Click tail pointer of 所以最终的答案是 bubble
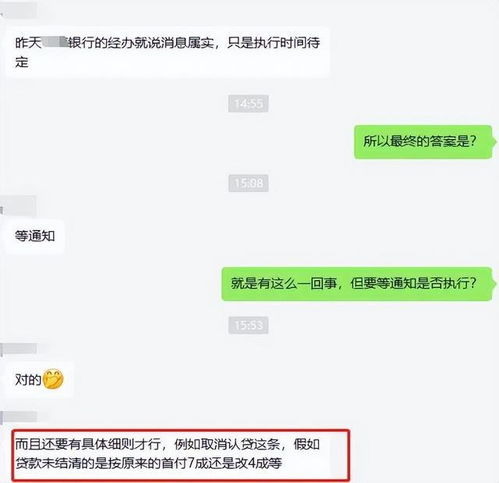Screen dimensions: 499x483 (x=494, y=142)
